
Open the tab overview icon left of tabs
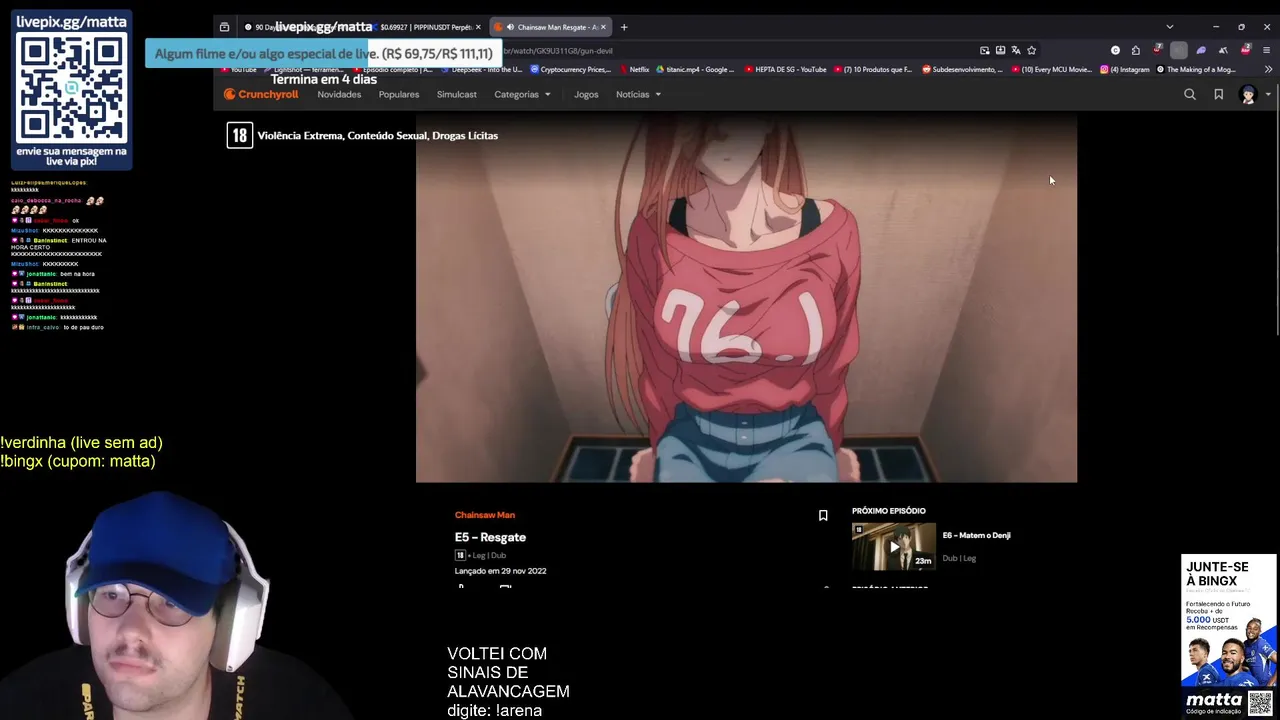click(x=224, y=27)
